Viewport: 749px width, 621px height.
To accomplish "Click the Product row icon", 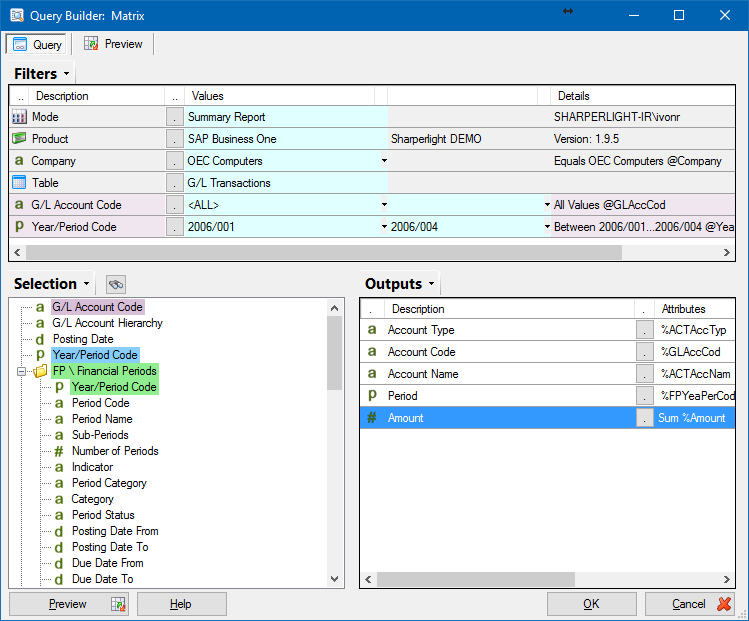I will tap(19, 139).
